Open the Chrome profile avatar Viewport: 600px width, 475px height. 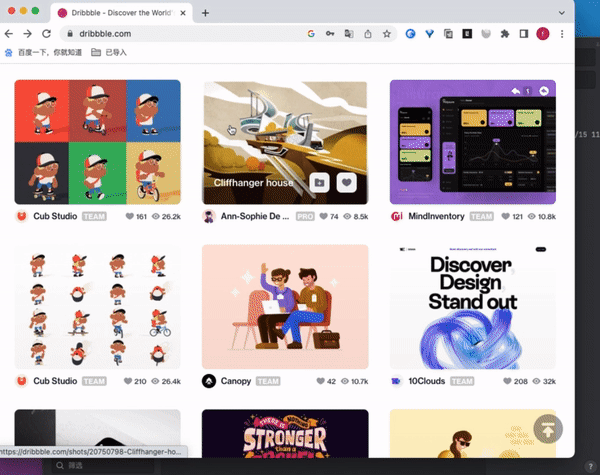coord(543,34)
